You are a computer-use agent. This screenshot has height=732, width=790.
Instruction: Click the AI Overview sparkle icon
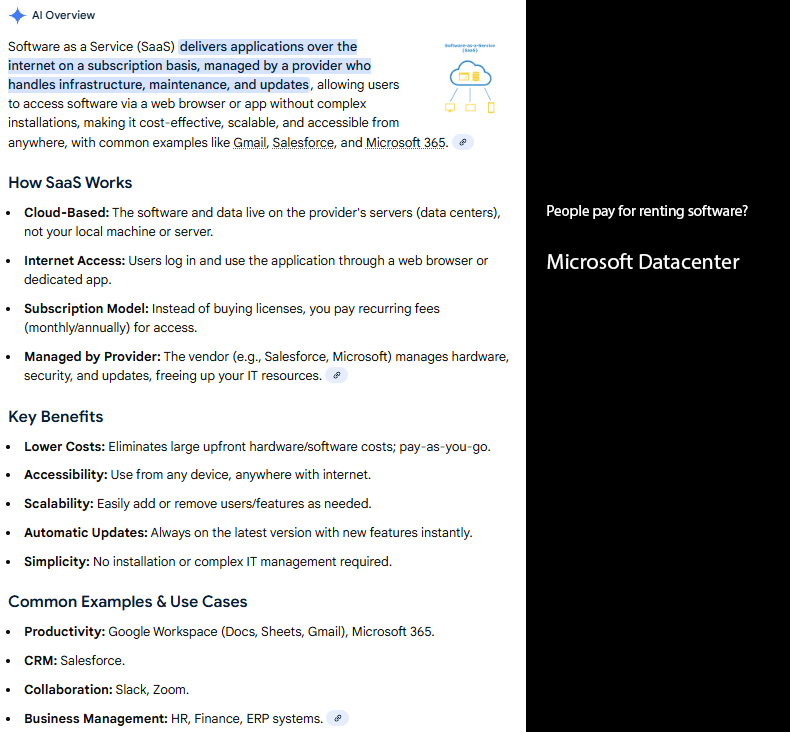17,15
